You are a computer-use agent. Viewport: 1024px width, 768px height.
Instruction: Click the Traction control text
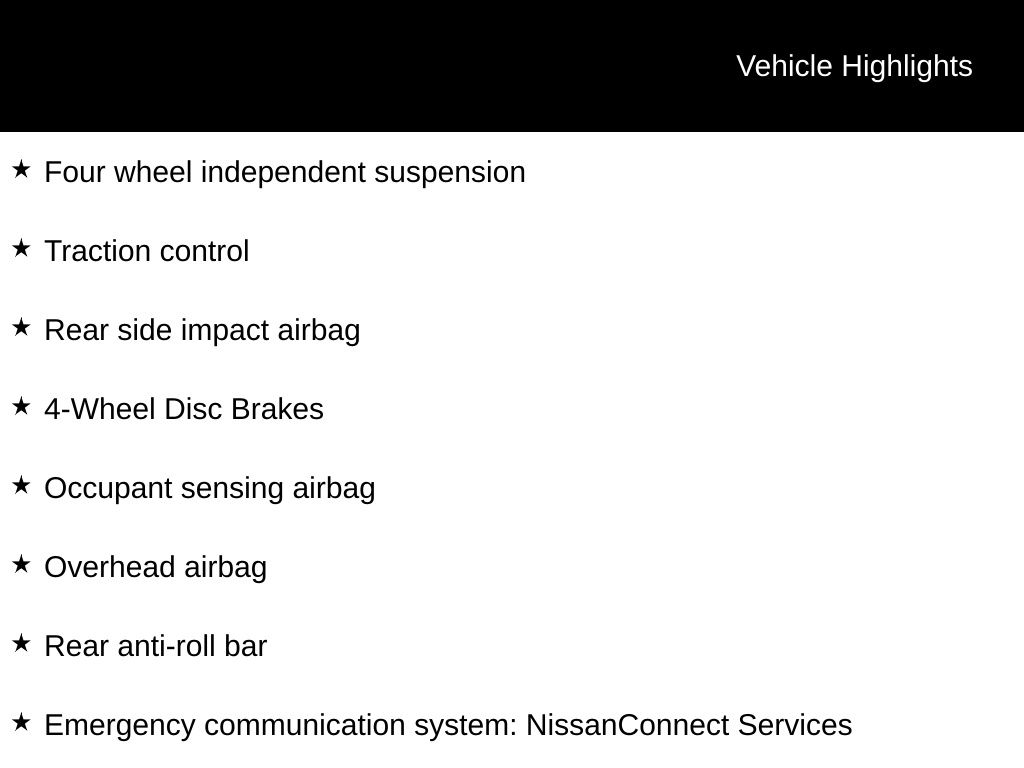tap(147, 251)
